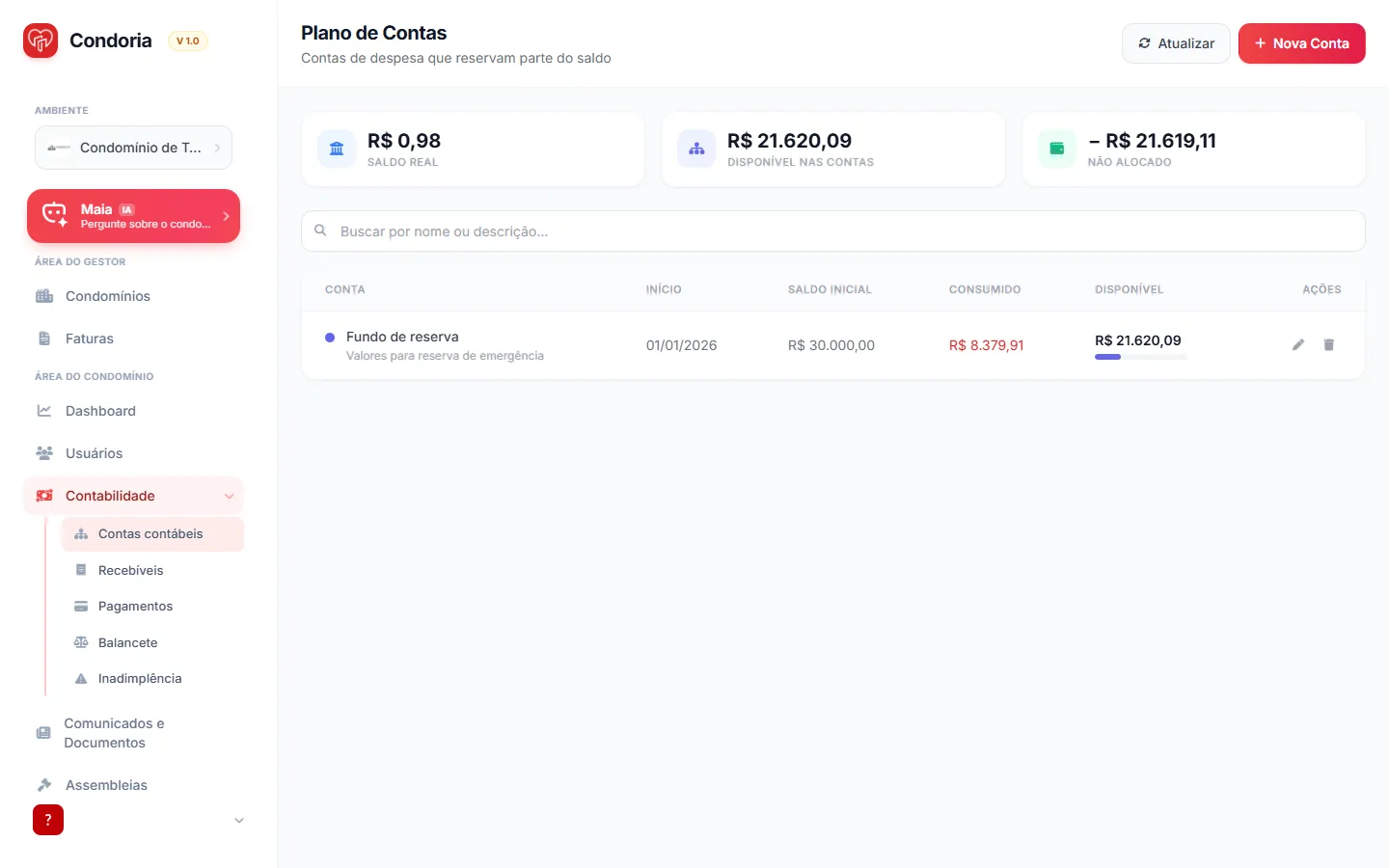Navigate to Pagamentos

[152, 607]
